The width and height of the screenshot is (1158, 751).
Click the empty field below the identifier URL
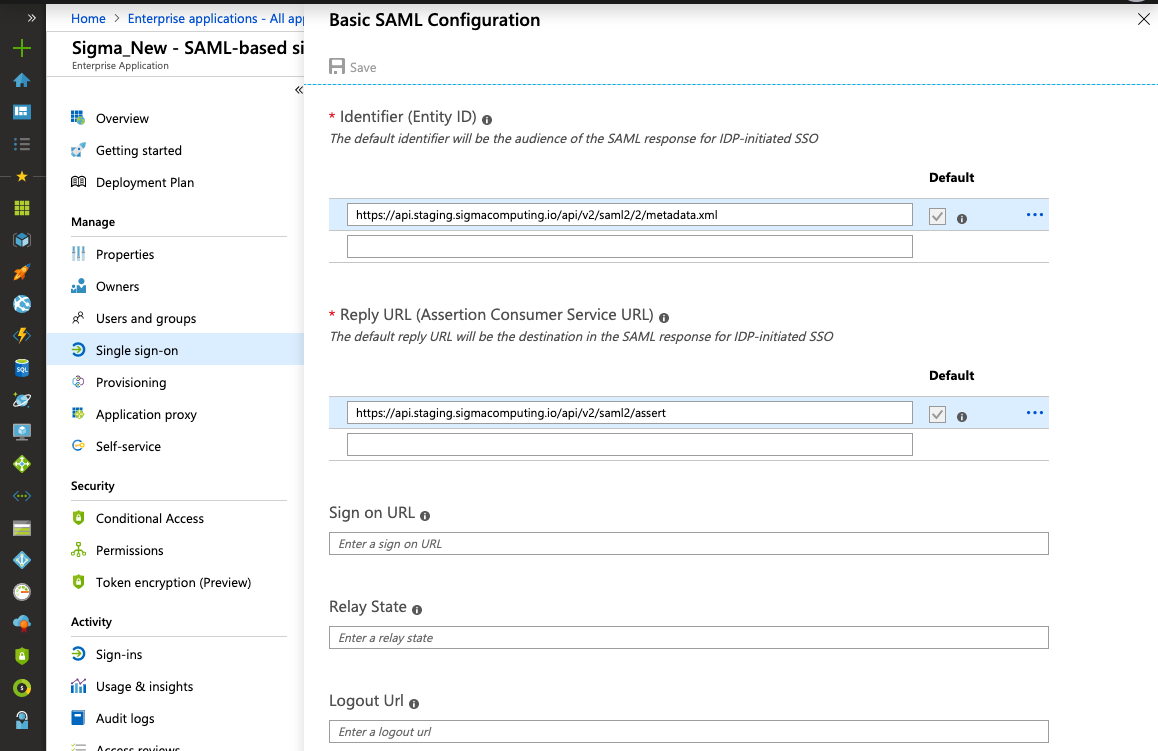click(x=630, y=247)
